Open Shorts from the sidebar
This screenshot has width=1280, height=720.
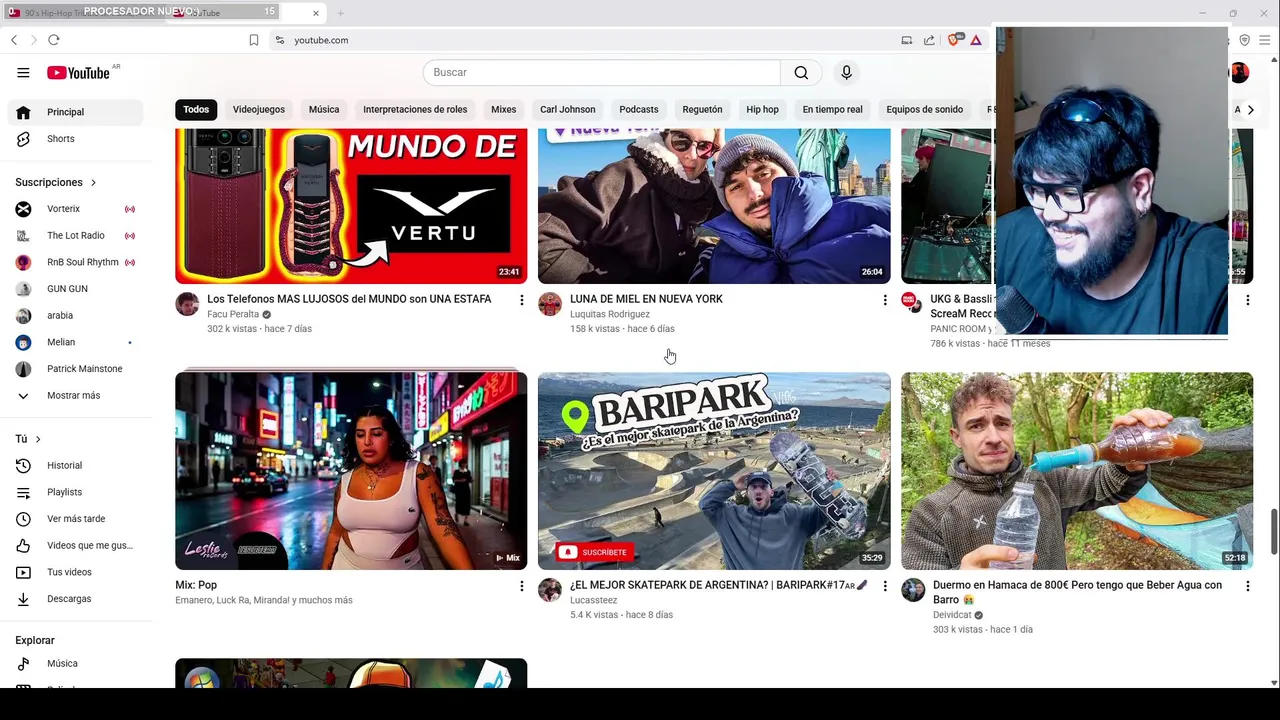(x=75, y=139)
